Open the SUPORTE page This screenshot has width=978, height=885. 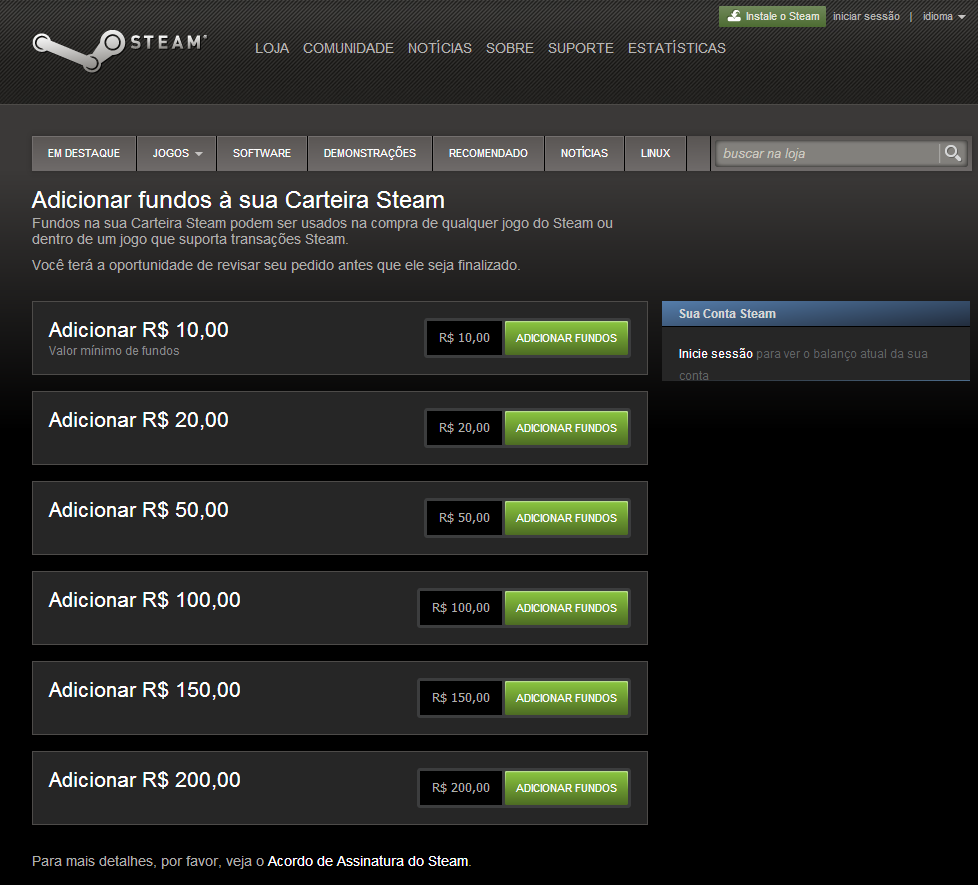click(581, 48)
